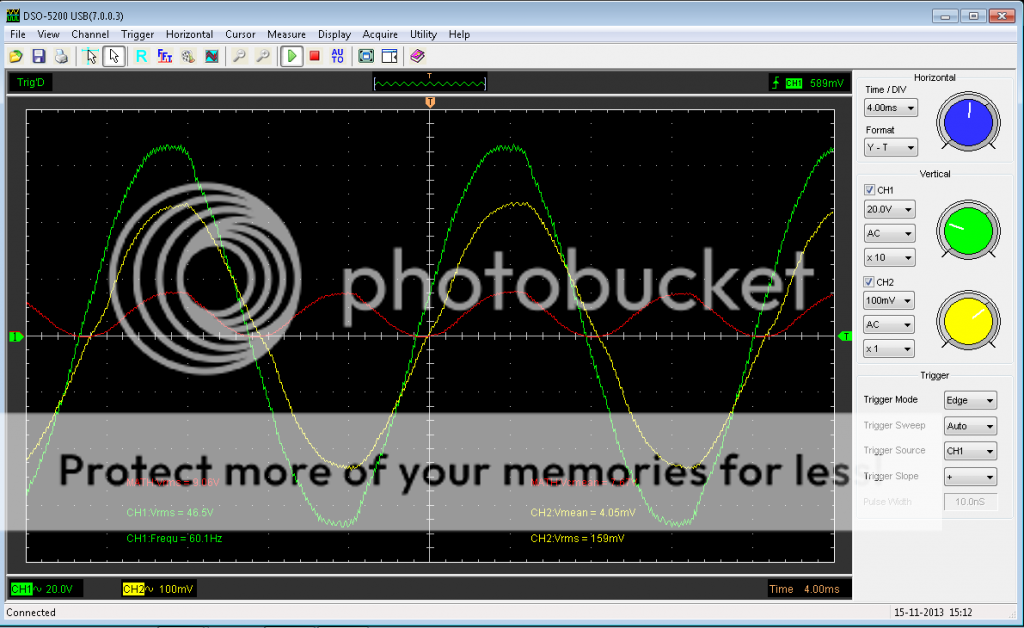Viewport: 1024px width, 628px height.
Task: Click the CH1:Frequ = 60.1Hz measurement
Action: tap(174, 539)
